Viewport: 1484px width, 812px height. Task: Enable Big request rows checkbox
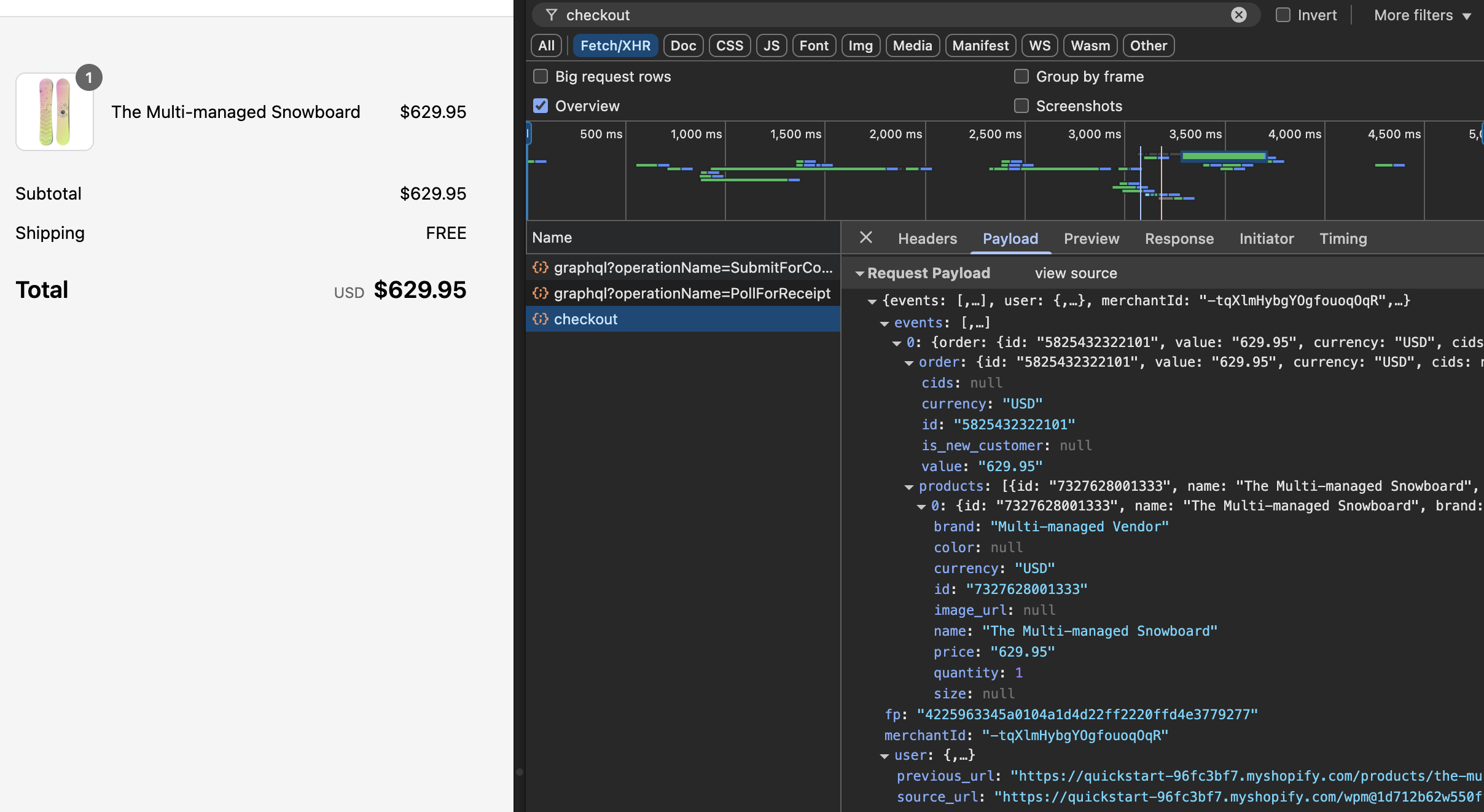point(541,76)
